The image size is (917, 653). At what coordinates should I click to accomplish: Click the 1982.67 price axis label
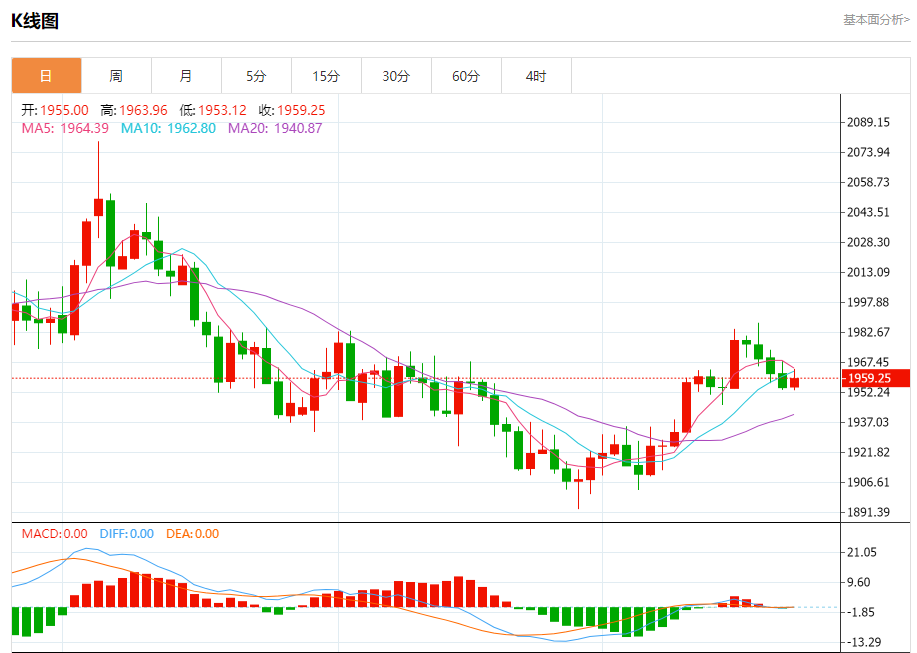pyautogui.click(x=868, y=332)
